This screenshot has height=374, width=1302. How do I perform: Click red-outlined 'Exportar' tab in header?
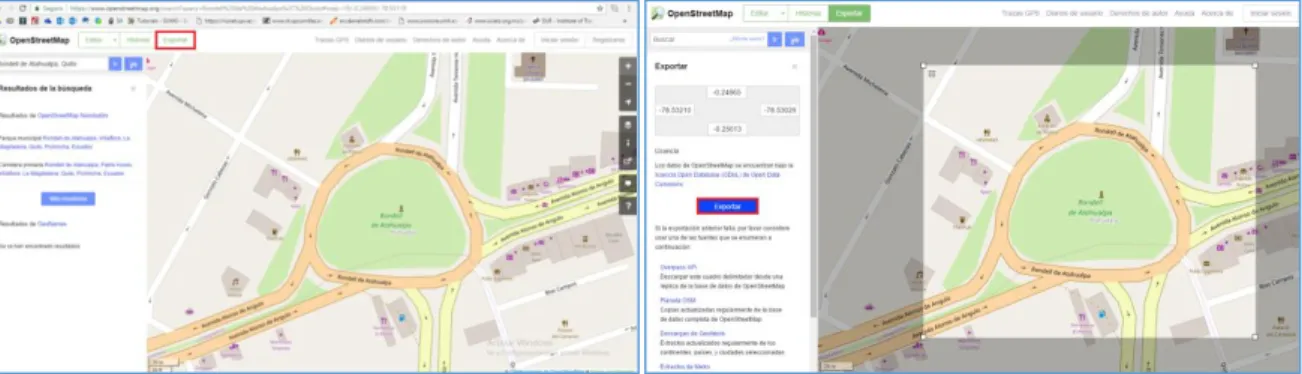176,40
